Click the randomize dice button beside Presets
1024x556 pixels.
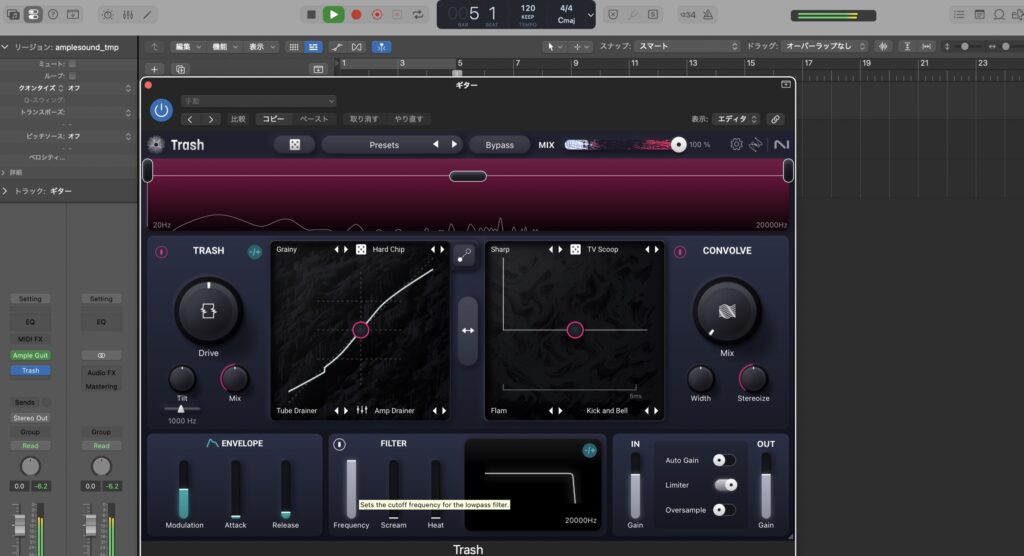click(x=295, y=144)
